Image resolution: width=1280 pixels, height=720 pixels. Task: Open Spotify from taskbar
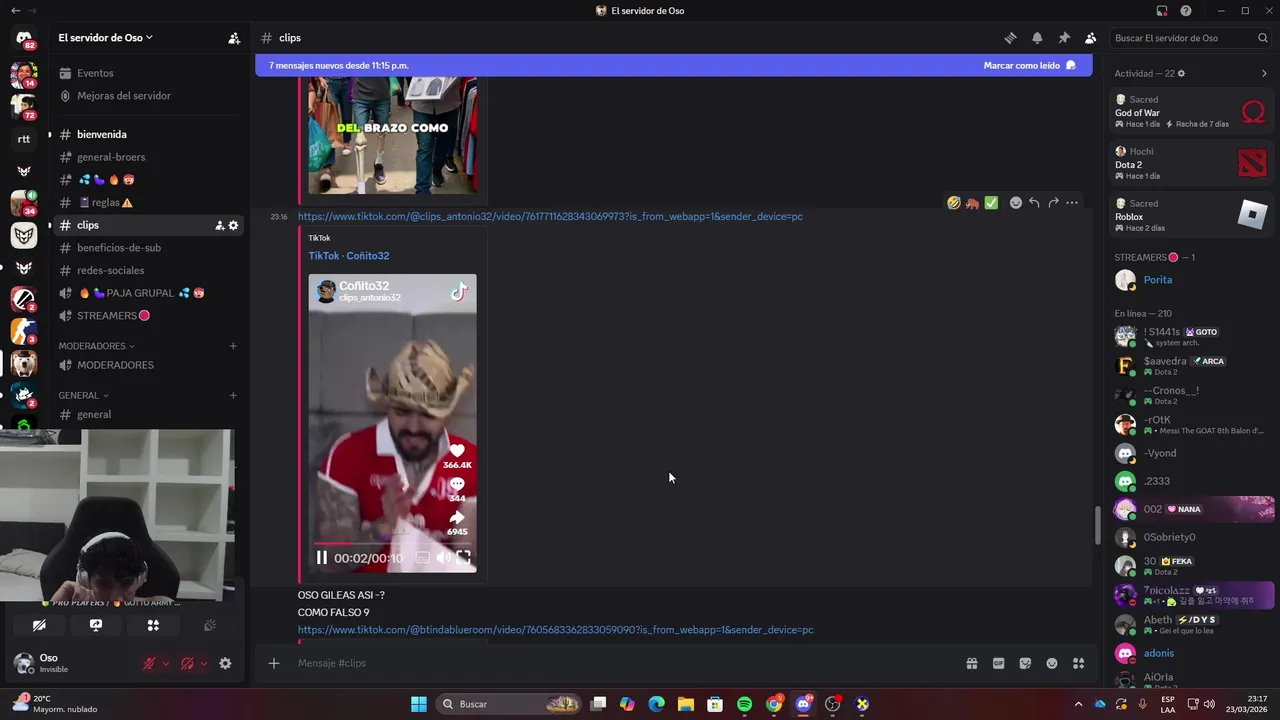(744, 704)
